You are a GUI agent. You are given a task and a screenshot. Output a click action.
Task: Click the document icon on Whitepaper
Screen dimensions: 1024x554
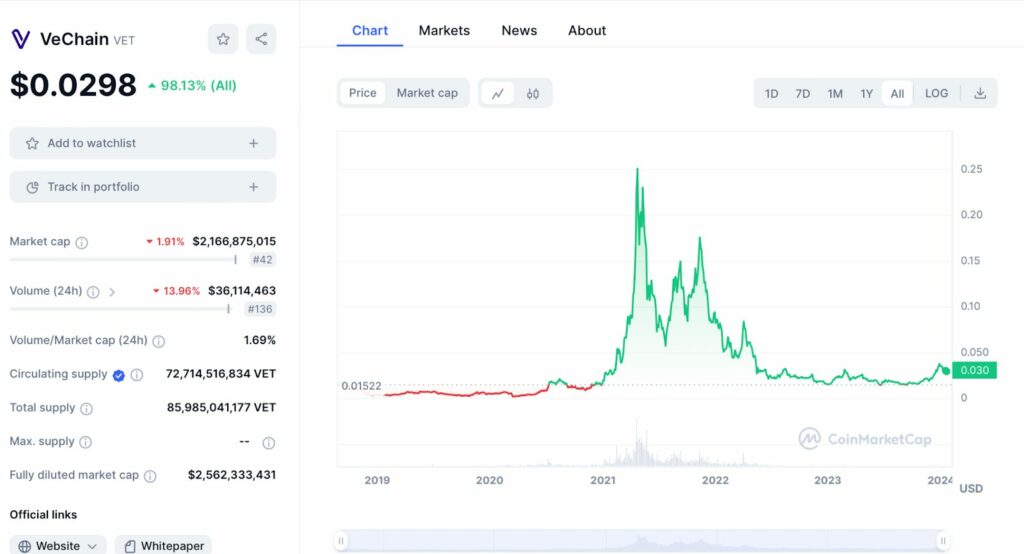130,546
